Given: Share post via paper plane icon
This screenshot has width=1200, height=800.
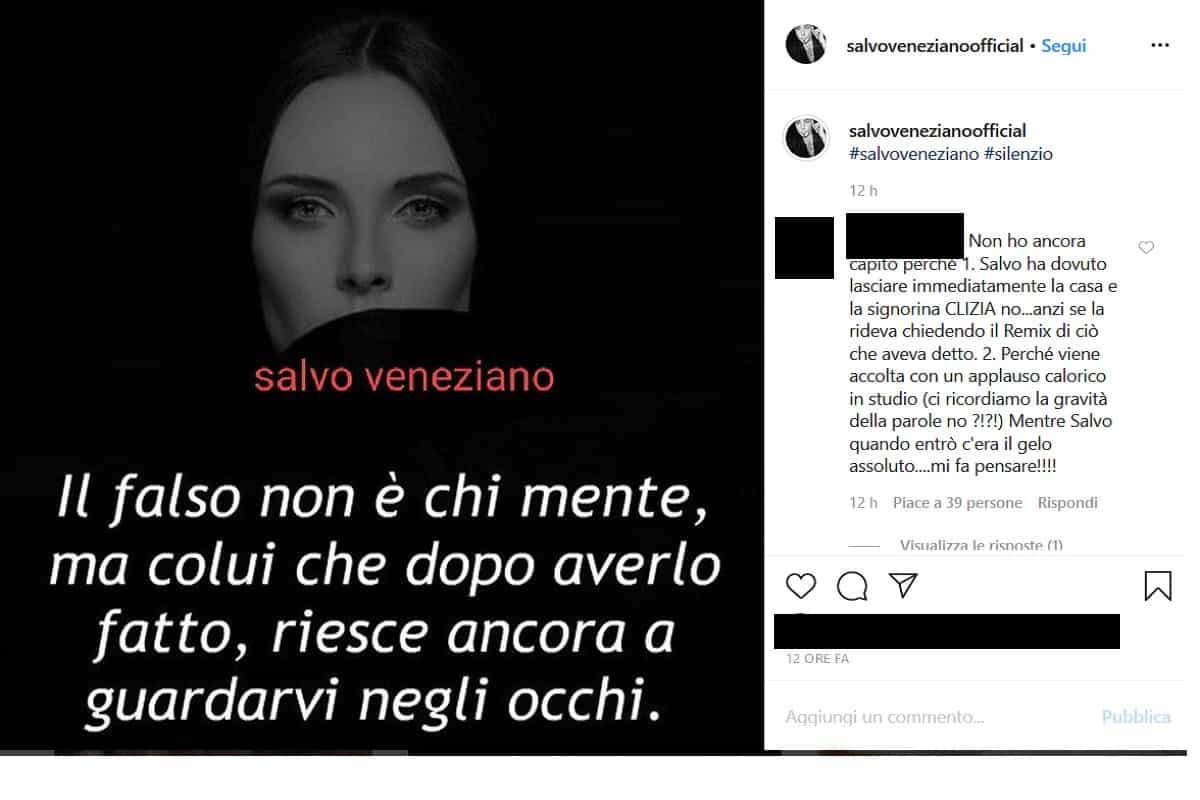Looking at the screenshot, I should pyautogui.click(x=903, y=584).
